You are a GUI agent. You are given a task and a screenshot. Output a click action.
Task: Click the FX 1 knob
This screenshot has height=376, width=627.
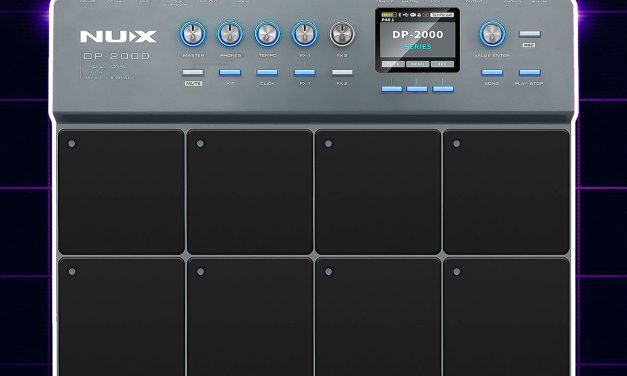coord(305,34)
